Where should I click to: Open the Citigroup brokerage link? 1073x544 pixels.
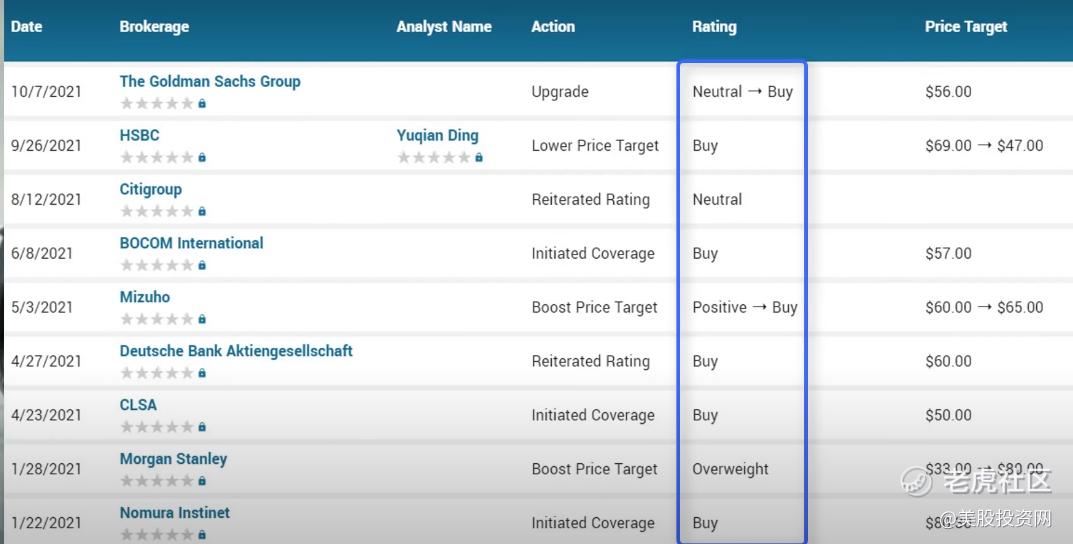pyautogui.click(x=151, y=190)
